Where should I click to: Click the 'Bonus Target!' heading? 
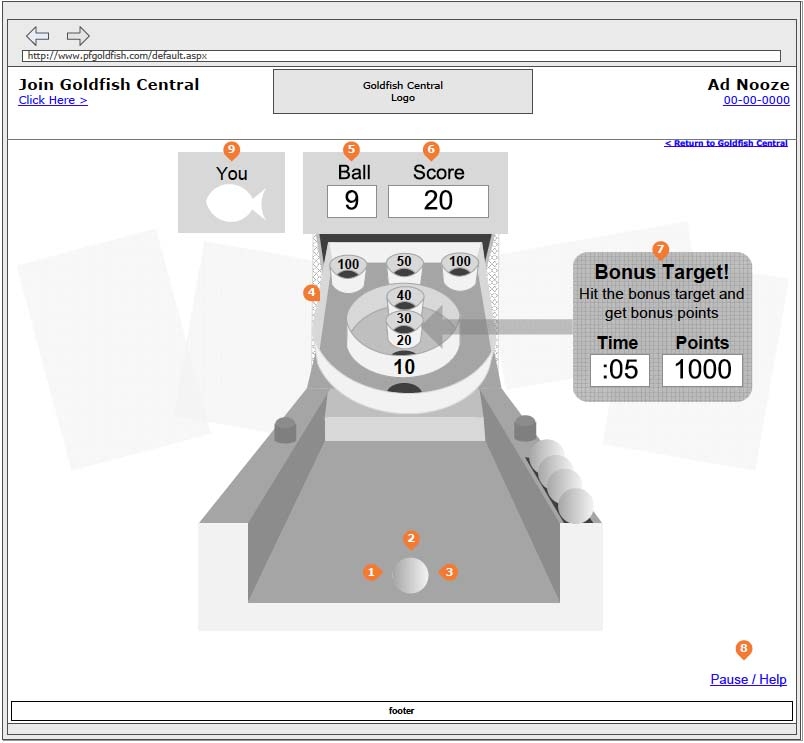click(x=661, y=272)
